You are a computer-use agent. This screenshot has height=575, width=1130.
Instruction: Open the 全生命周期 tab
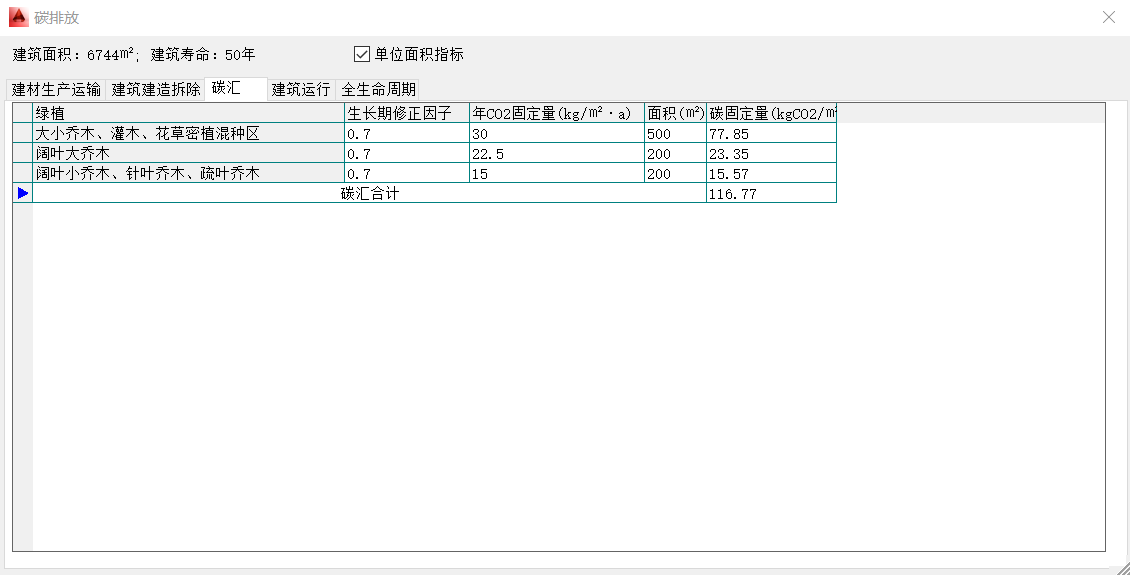pos(378,89)
